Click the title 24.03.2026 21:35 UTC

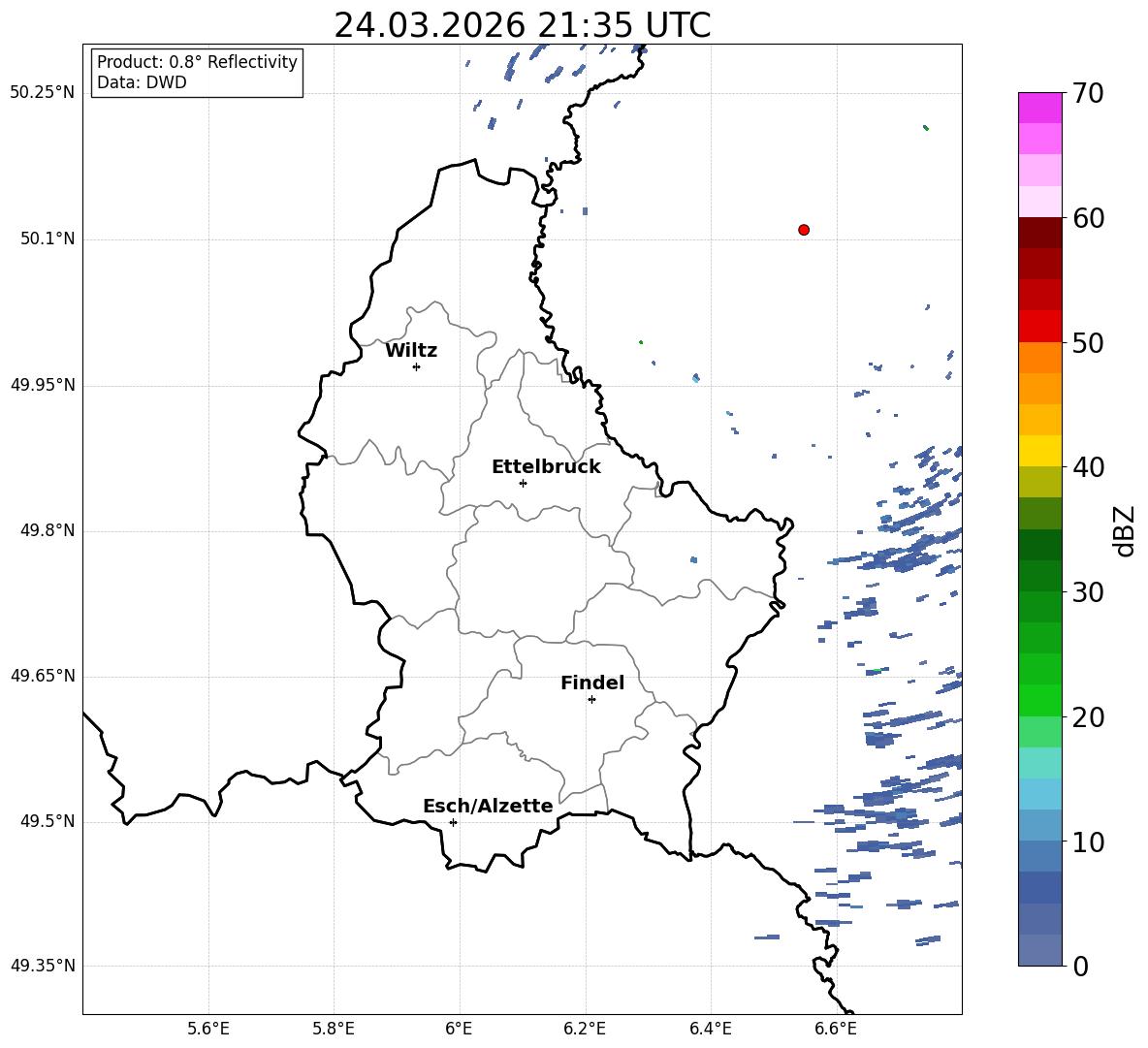(523, 25)
